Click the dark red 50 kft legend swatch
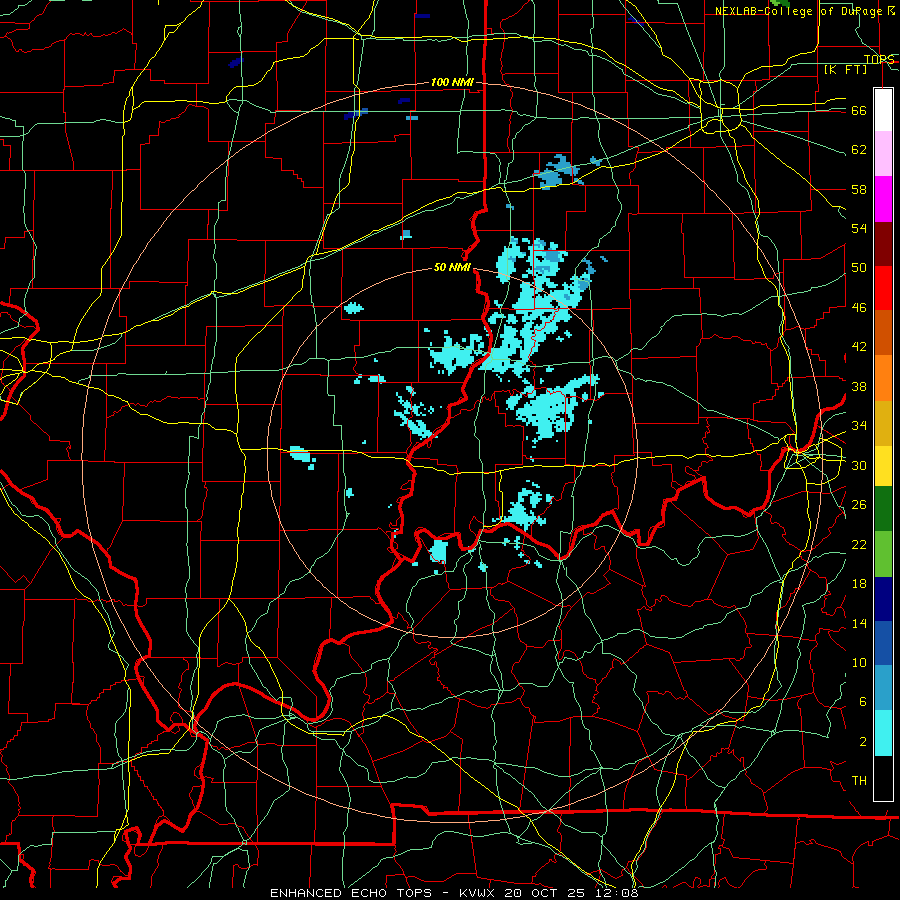 (883, 244)
